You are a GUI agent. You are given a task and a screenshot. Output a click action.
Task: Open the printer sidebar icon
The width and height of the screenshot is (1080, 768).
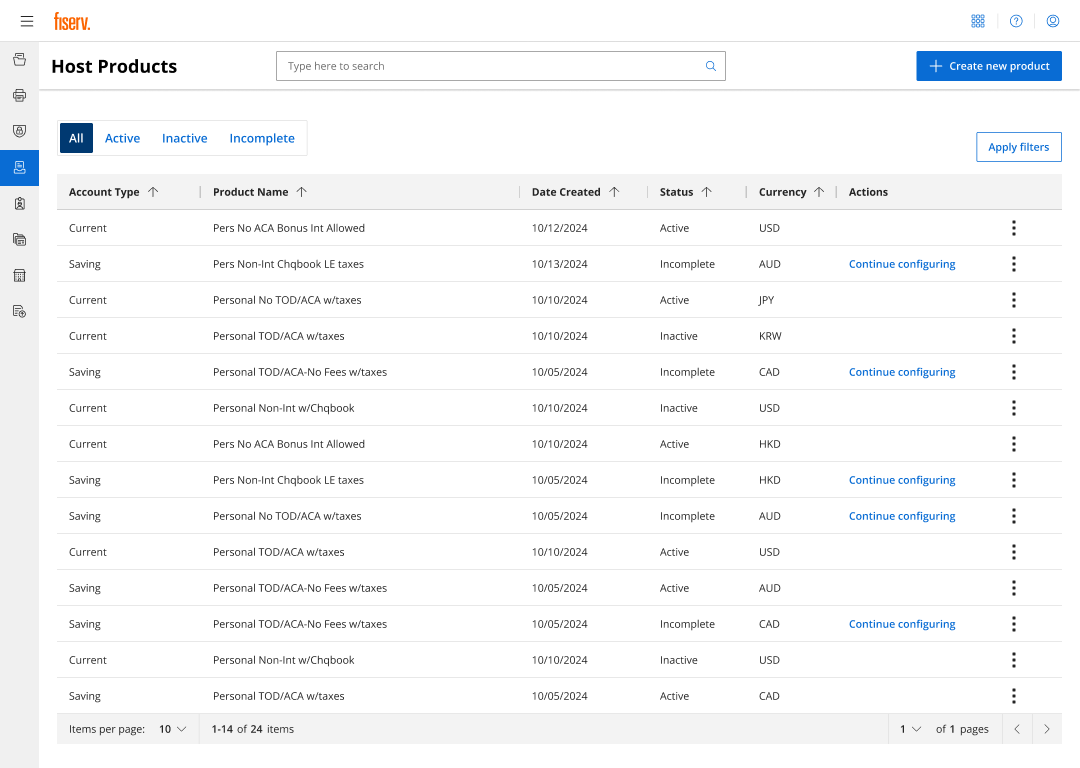(19, 95)
